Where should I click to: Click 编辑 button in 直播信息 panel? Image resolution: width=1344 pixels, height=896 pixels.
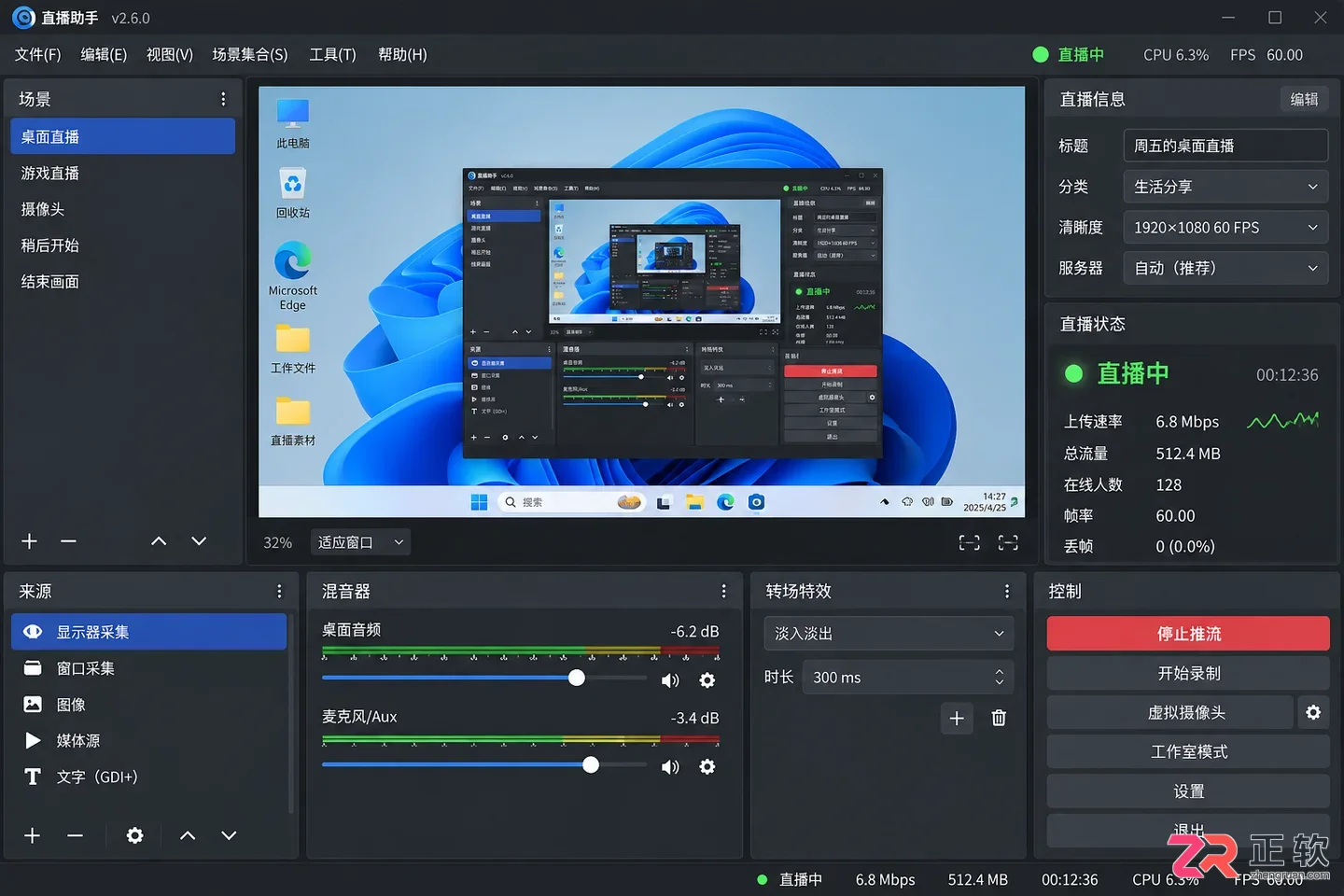coord(1304,100)
